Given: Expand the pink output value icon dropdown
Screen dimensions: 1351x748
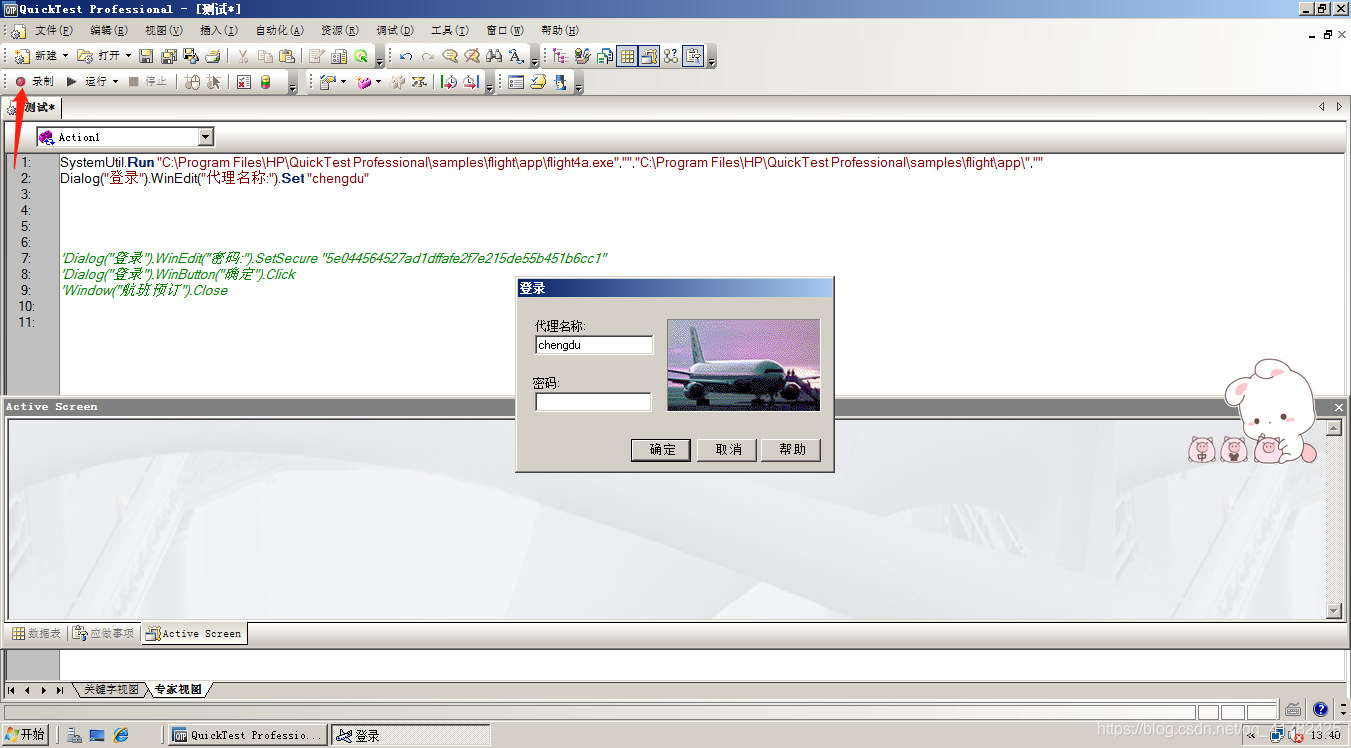Looking at the screenshot, I should point(378,82).
